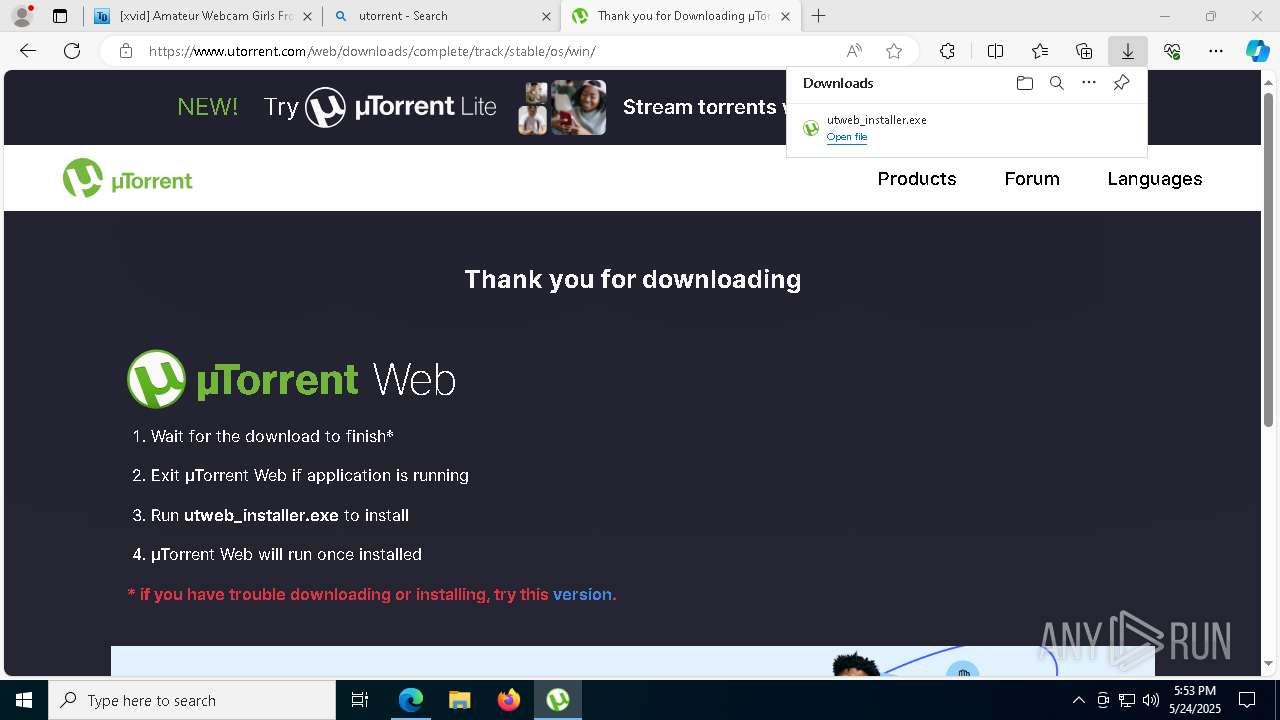The width and height of the screenshot is (1280, 720).
Task: Activate the Read aloud icon in the address bar
Action: coord(854,51)
